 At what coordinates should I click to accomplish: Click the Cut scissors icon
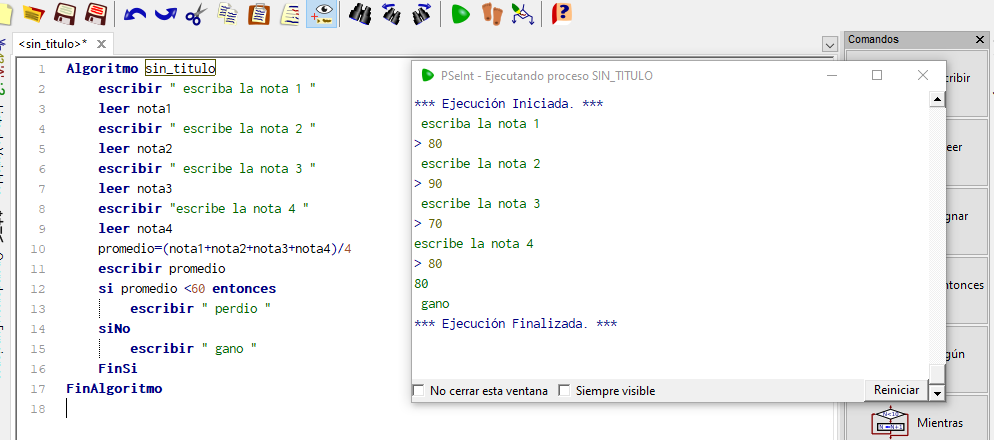[196, 14]
